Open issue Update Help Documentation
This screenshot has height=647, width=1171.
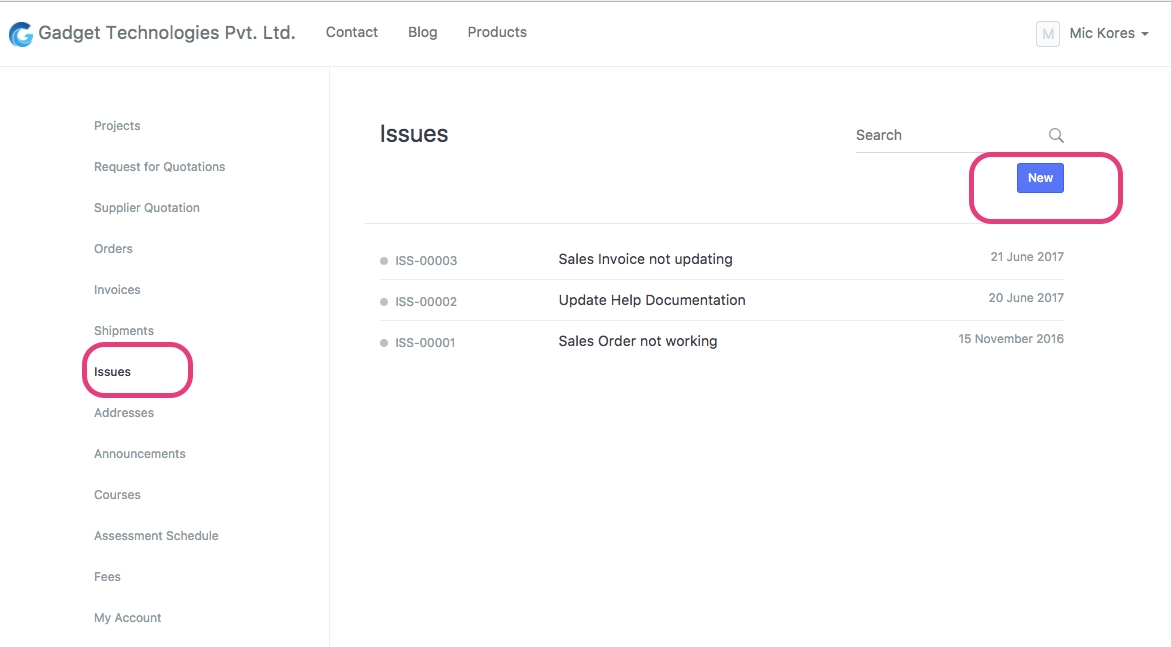(651, 300)
